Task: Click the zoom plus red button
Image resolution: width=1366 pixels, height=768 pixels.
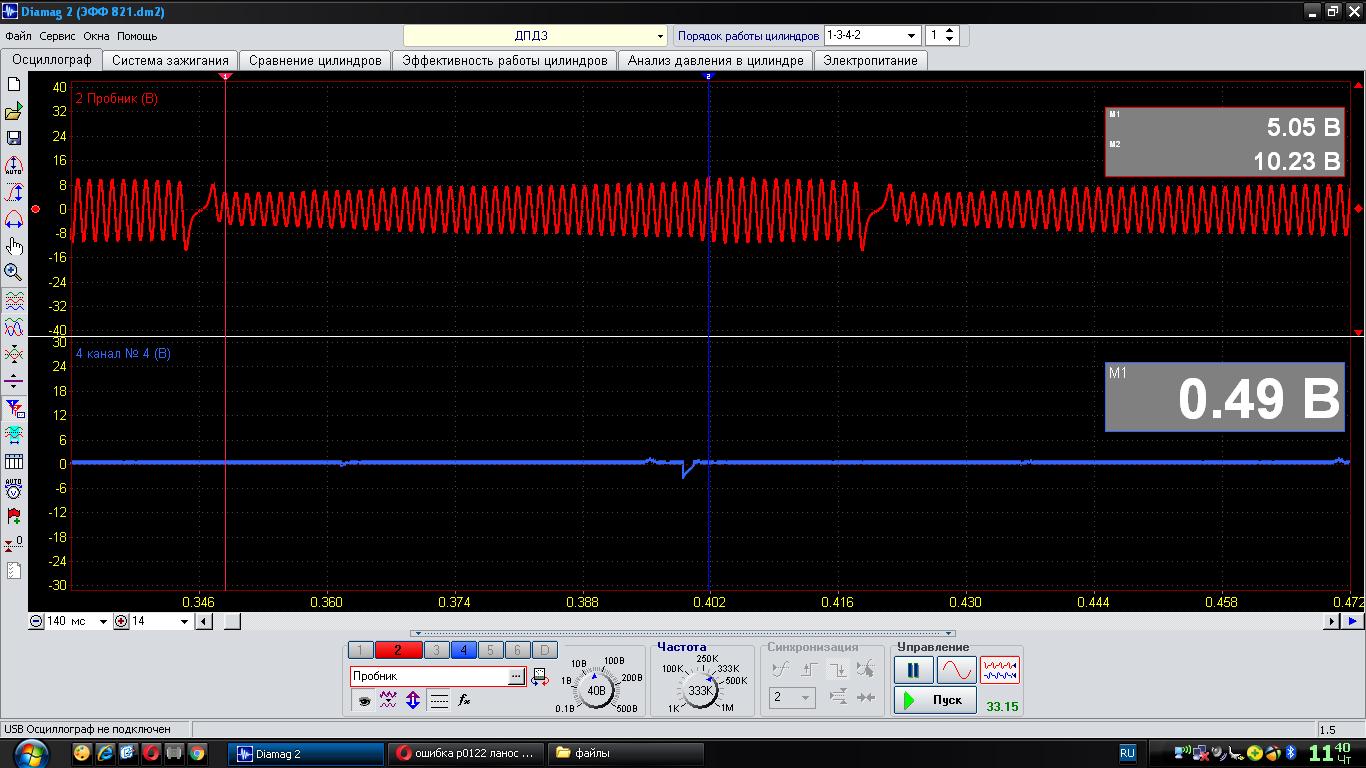Action: click(x=121, y=621)
